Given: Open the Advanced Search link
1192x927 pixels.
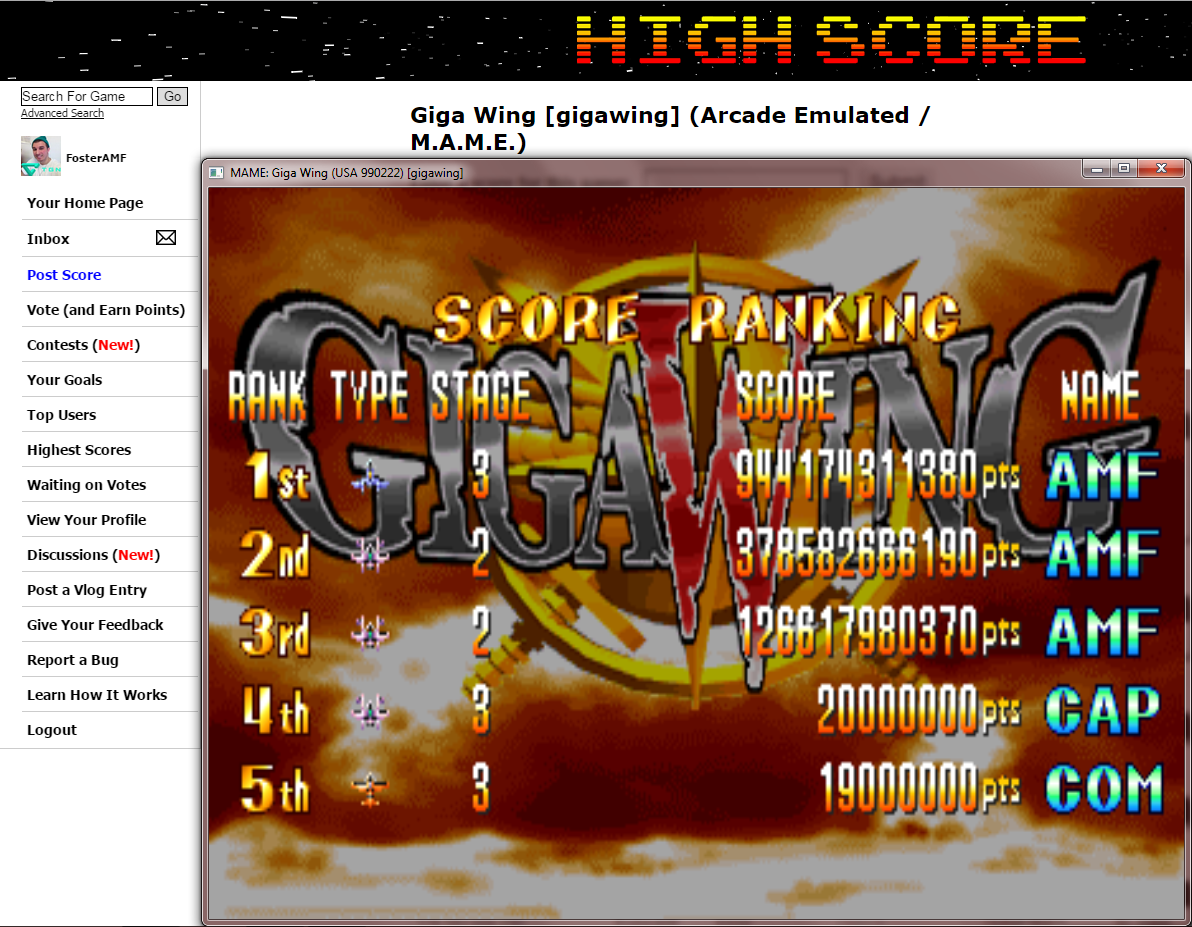Looking at the screenshot, I should pyautogui.click(x=62, y=114).
